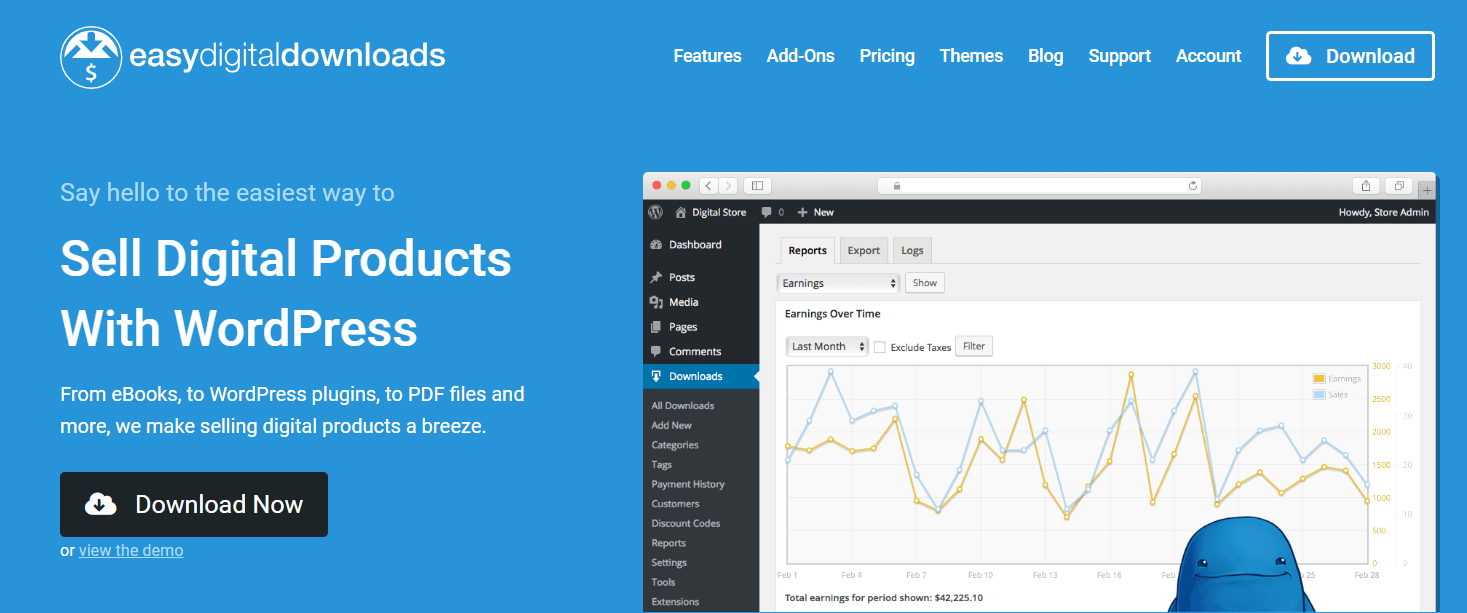This screenshot has height=613, width=1467.
Task: Click the lock icon in address bar
Action: [897, 186]
